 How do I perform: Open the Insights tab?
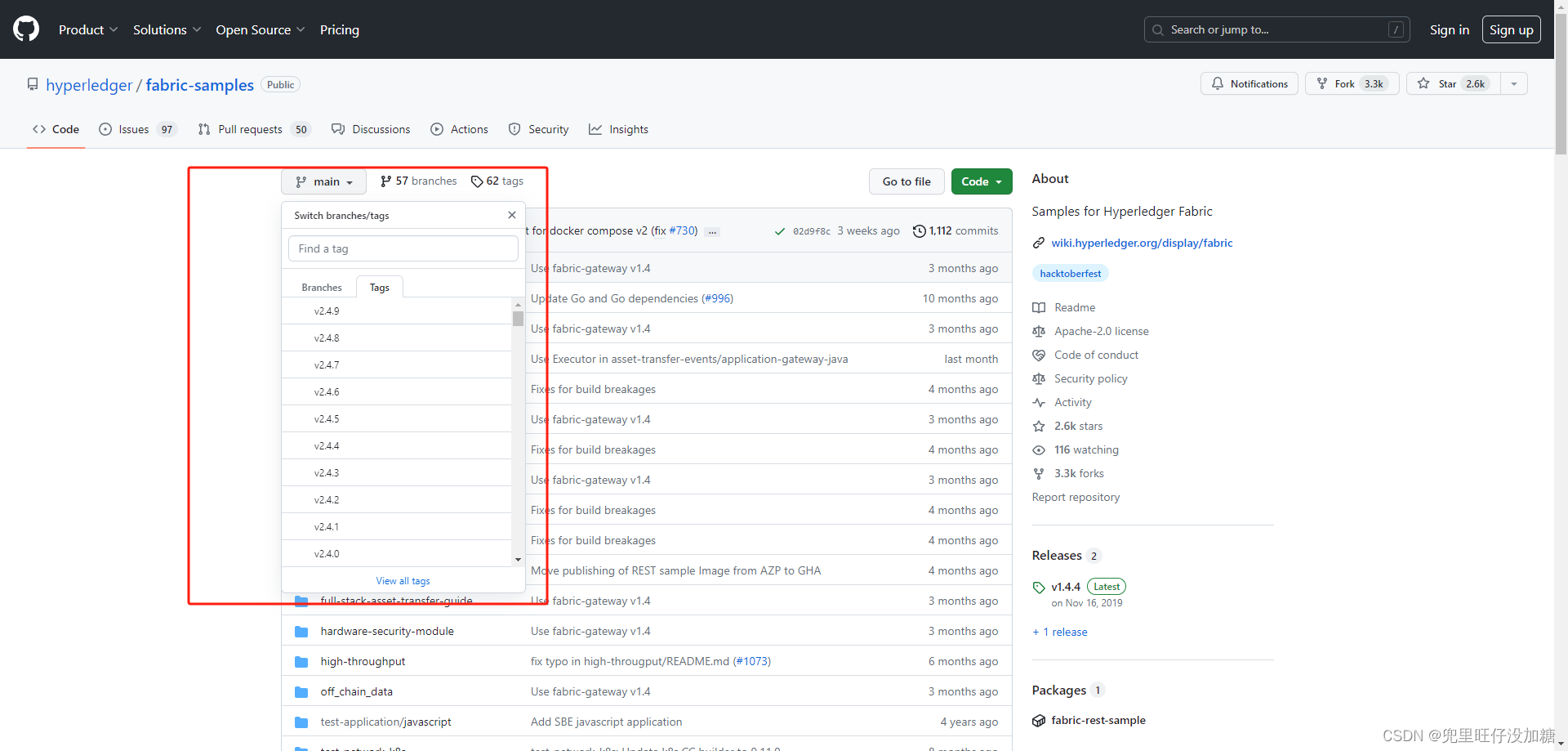(x=618, y=129)
